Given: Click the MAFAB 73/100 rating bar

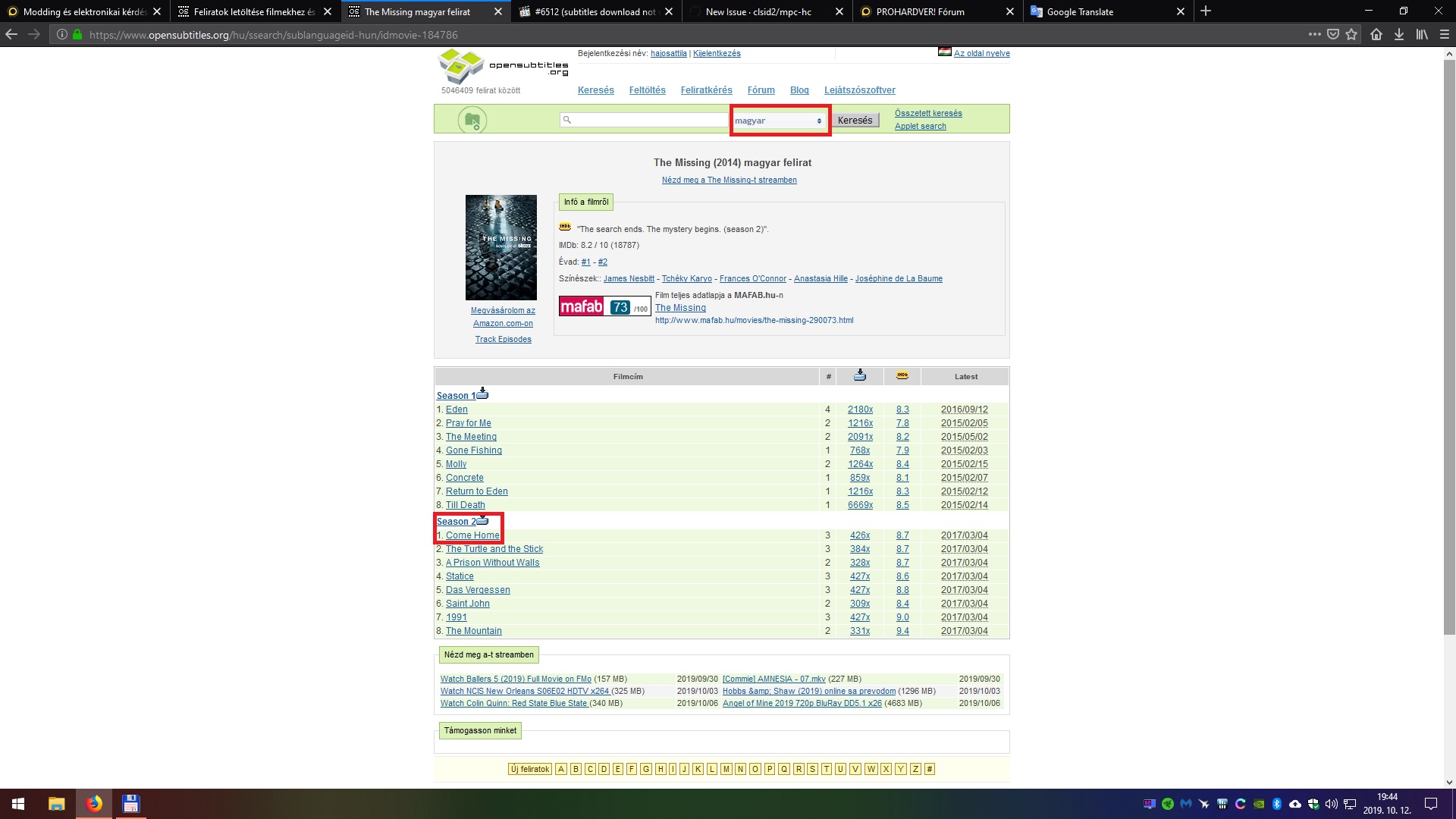Looking at the screenshot, I should (x=604, y=306).
